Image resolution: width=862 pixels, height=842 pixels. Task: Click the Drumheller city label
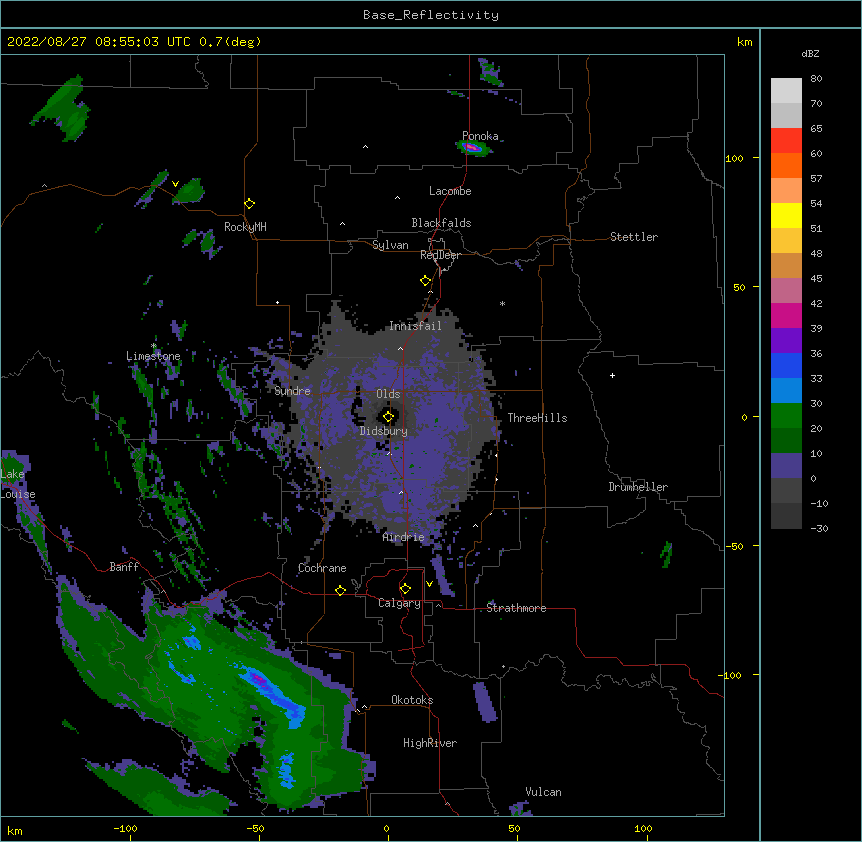638,487
